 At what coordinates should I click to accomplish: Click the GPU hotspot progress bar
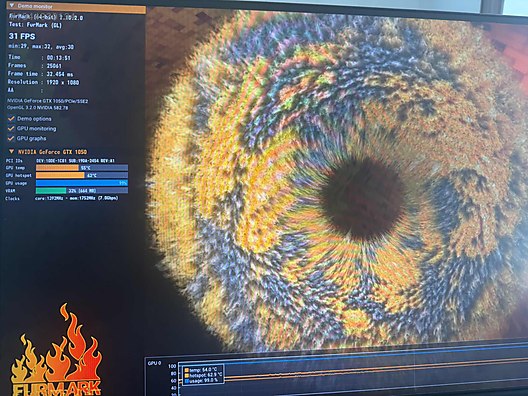pos(82,175)
